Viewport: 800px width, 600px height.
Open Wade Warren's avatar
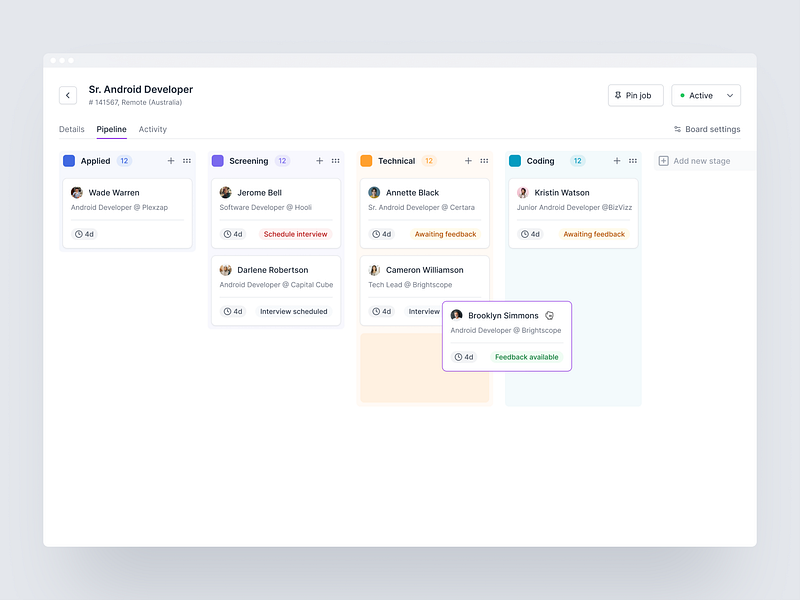(77, 192)
